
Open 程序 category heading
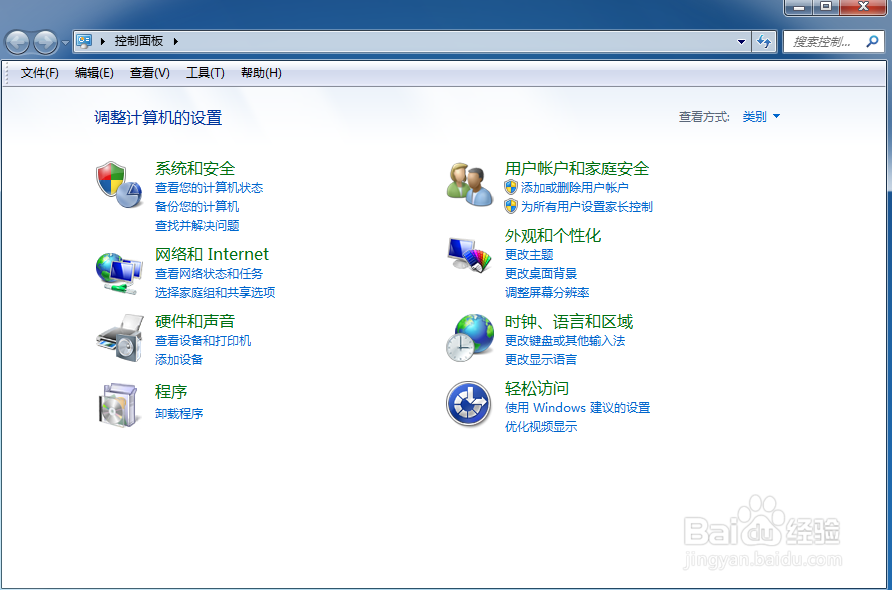[x=171, y=391]
